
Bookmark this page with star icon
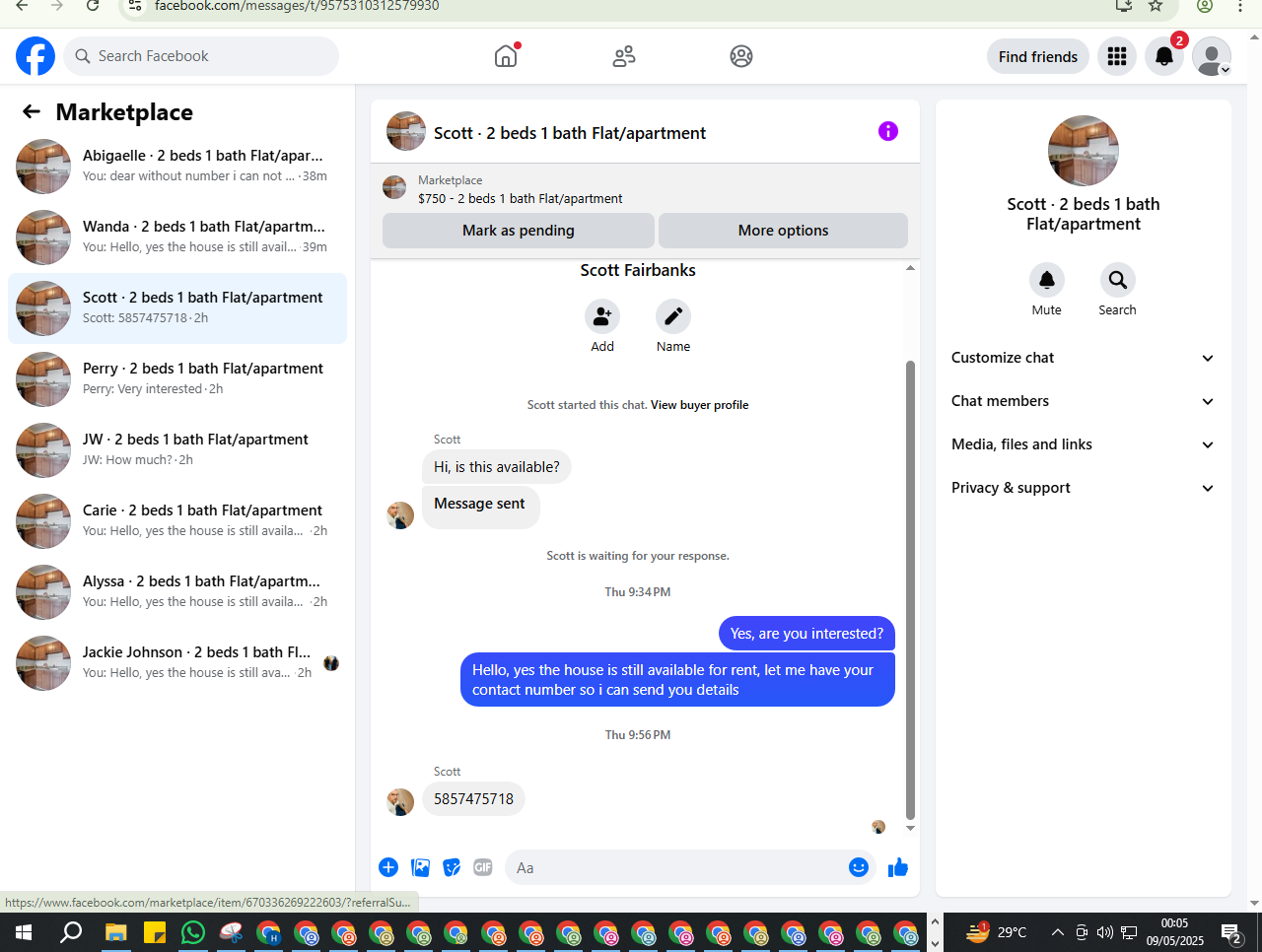1156,6
